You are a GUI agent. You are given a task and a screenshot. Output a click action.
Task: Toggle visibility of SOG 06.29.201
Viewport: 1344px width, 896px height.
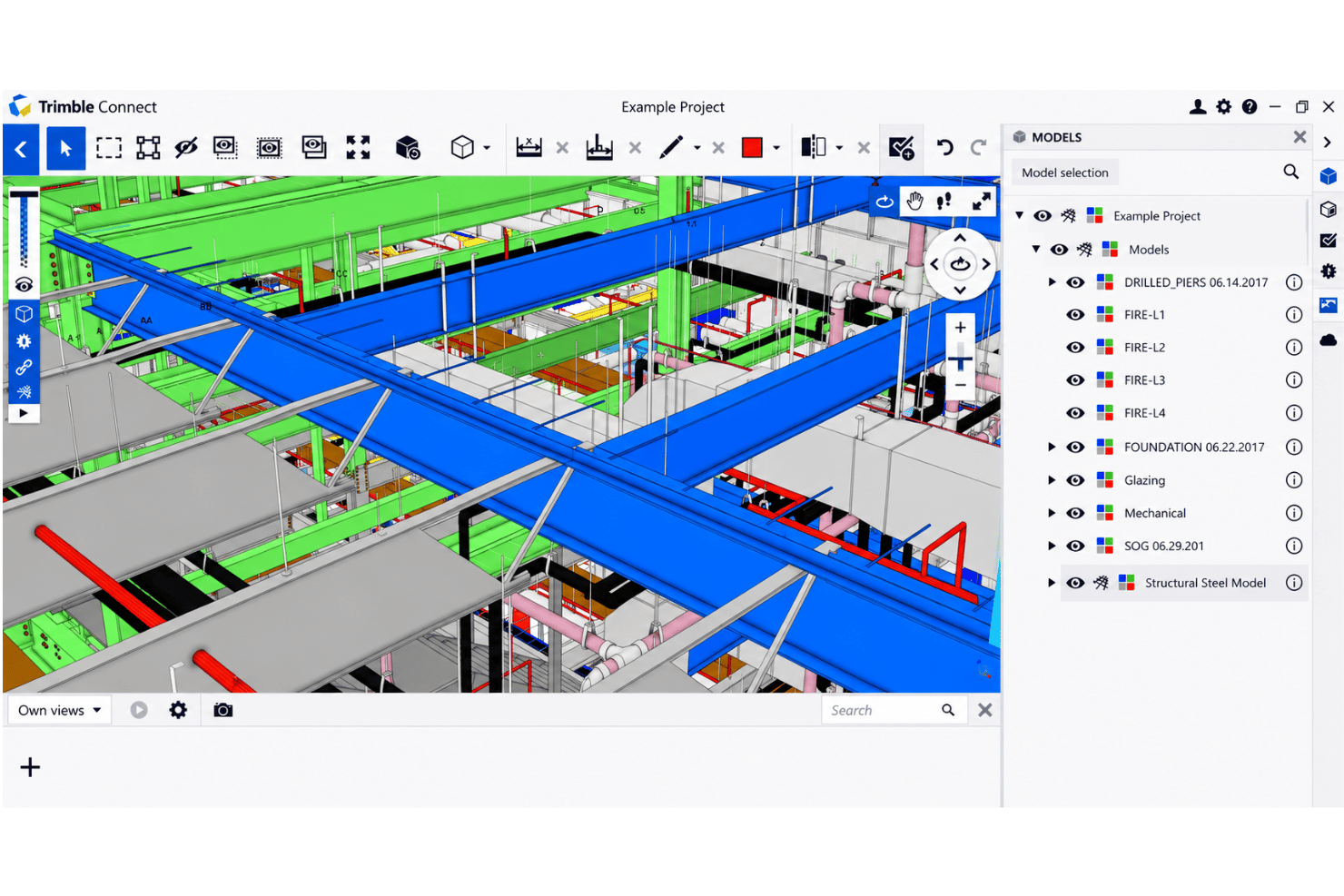1075,546
